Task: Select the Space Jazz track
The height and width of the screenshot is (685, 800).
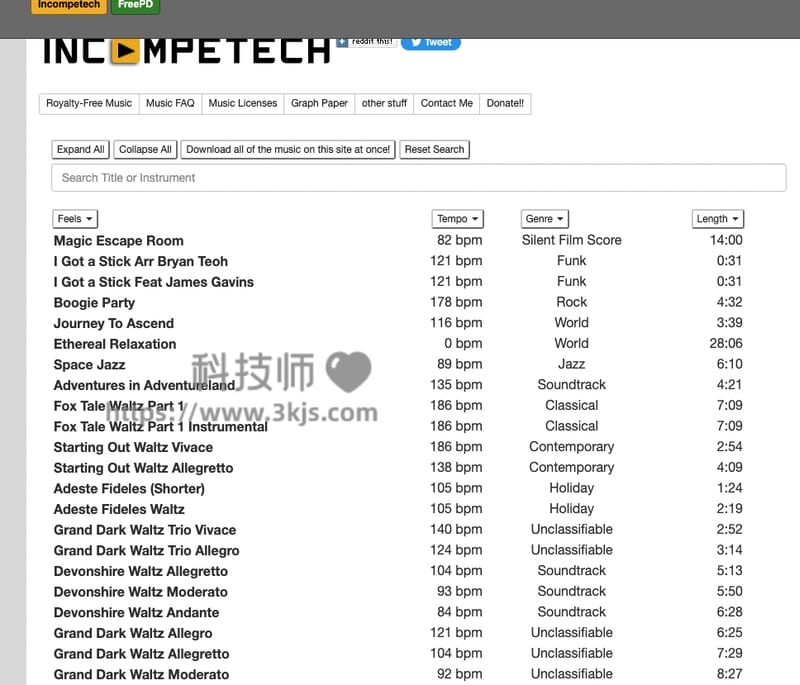Action: pos(89,365)
